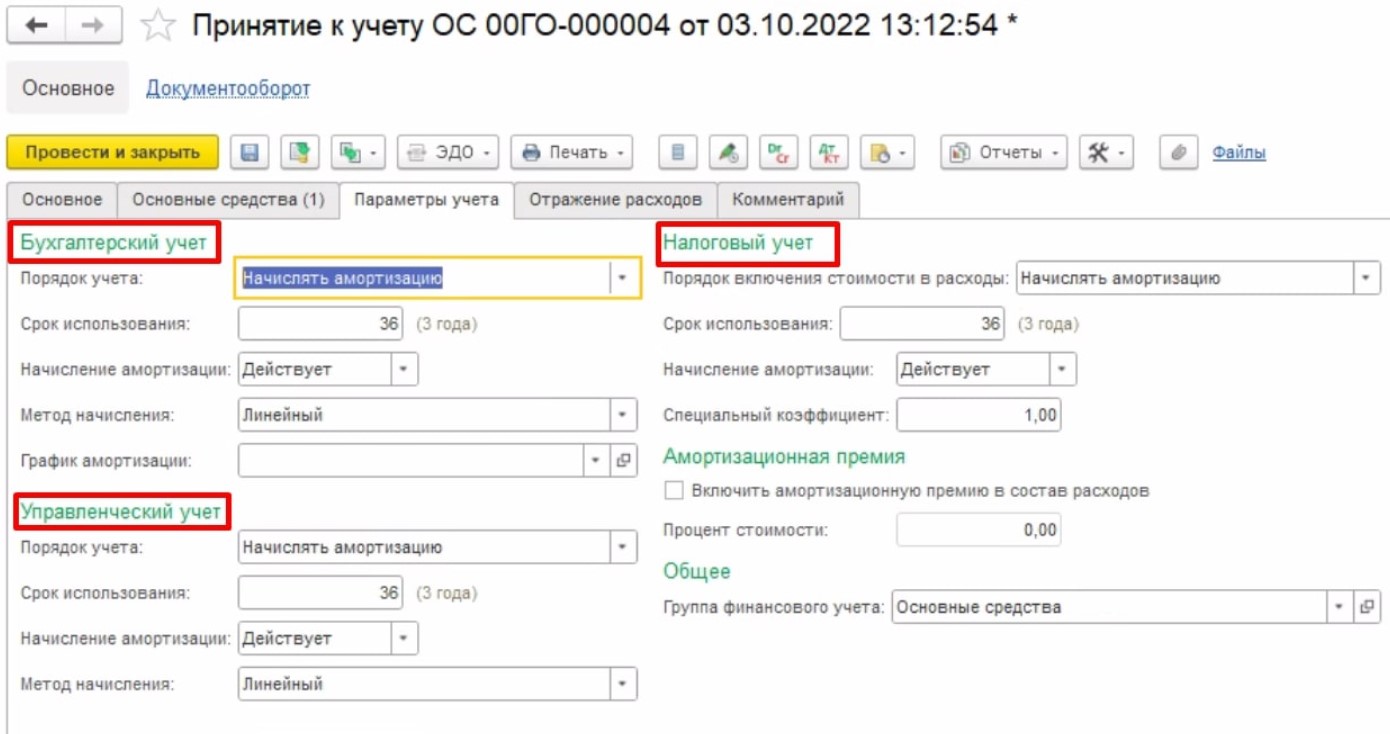Expand Порядок учета dropdown in Бухгалтерский учет

coord(624,279)
